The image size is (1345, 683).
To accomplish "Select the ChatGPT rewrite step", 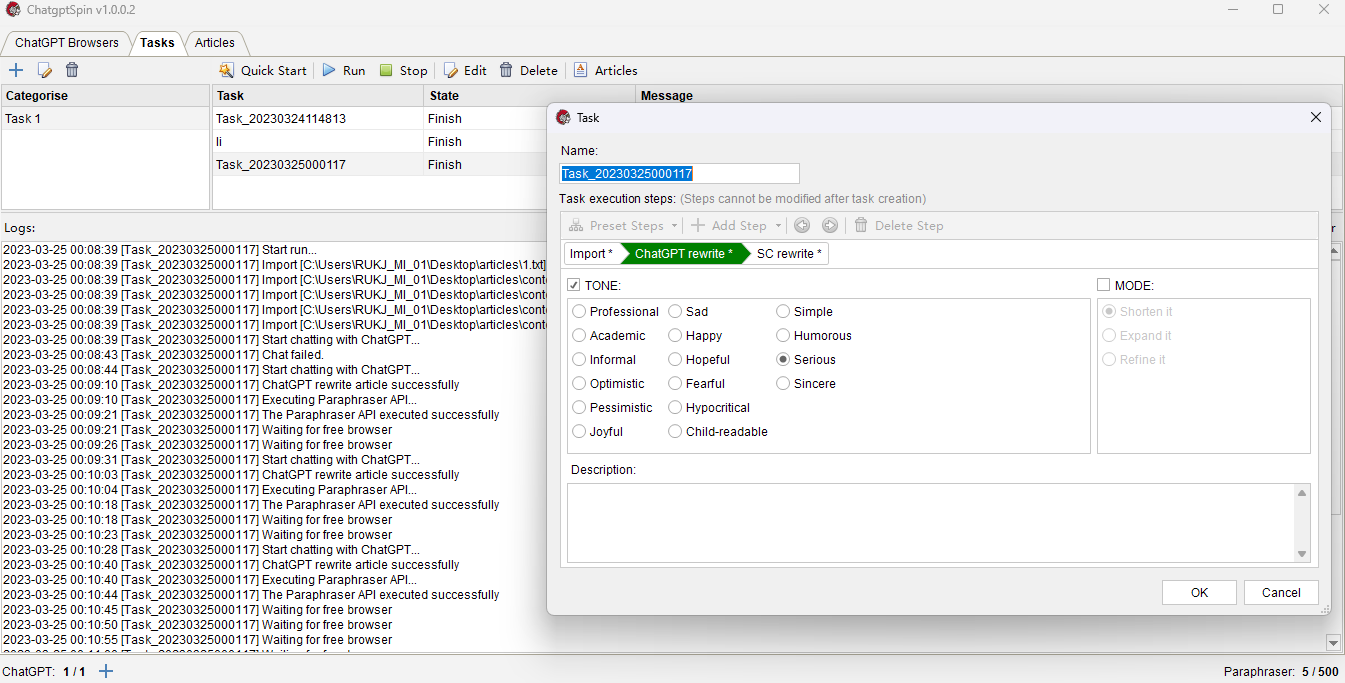I will pyautogui.click(x=684, y=254).
